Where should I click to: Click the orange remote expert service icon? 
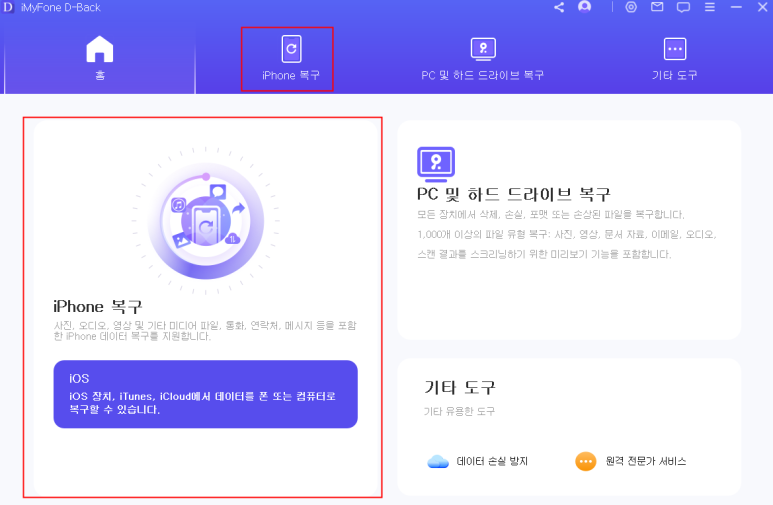(586, 462)
